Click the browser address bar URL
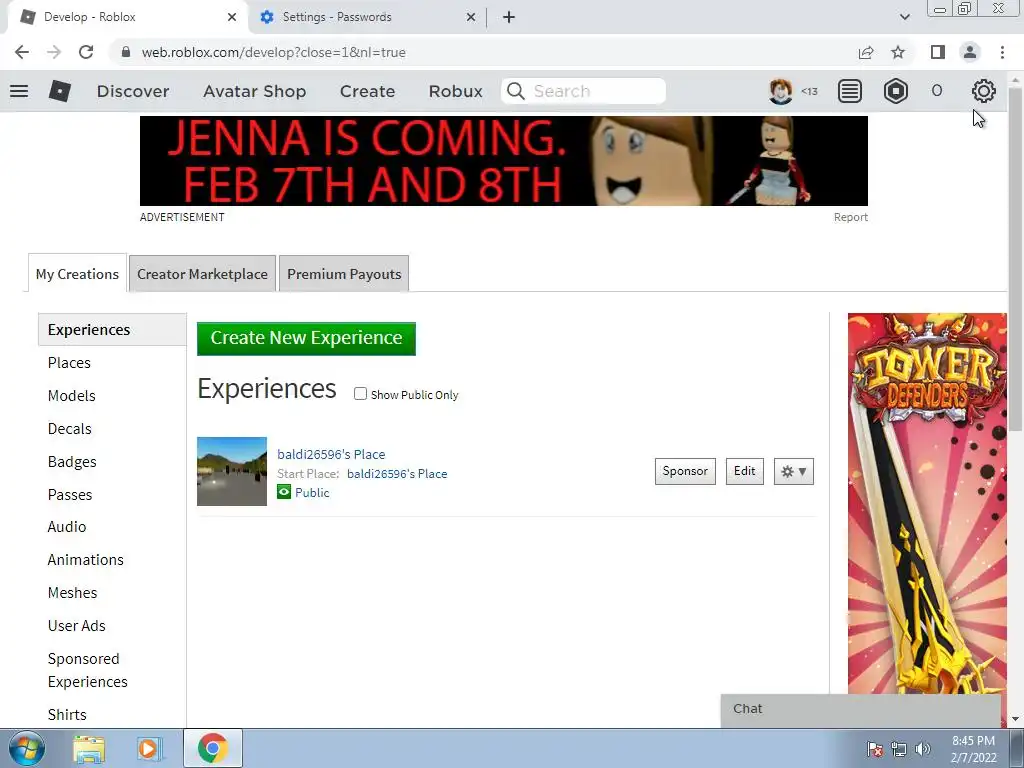 [274, 52]
